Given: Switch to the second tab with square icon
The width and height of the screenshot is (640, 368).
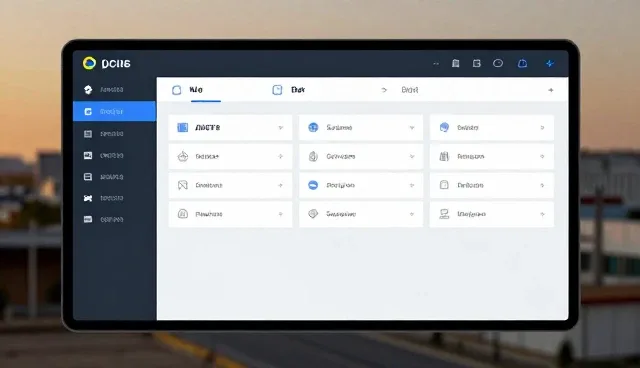Looking at the screenshot, I should pyautogui.click(x=289, y=90).
